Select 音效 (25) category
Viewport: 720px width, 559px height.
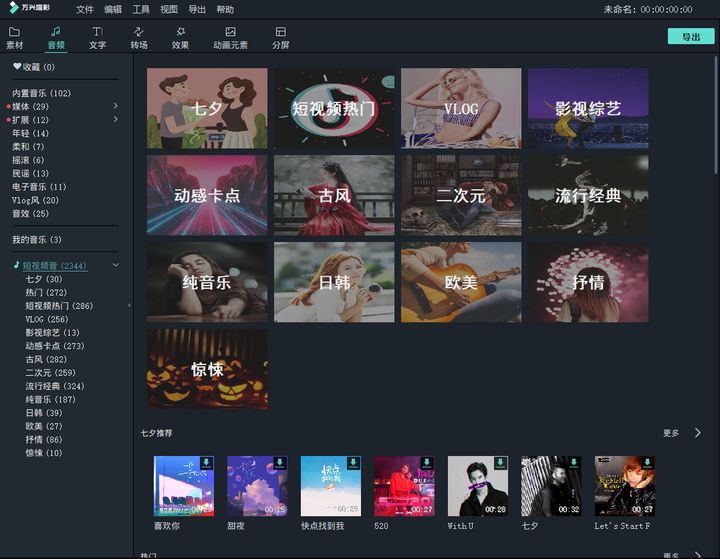pos(30,213)
